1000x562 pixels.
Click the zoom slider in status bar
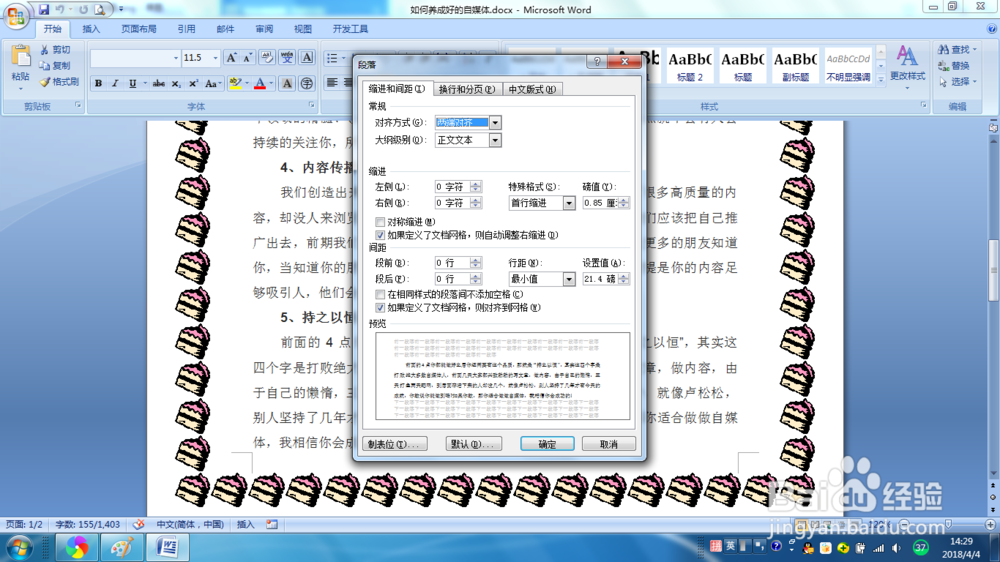point(948,524)
